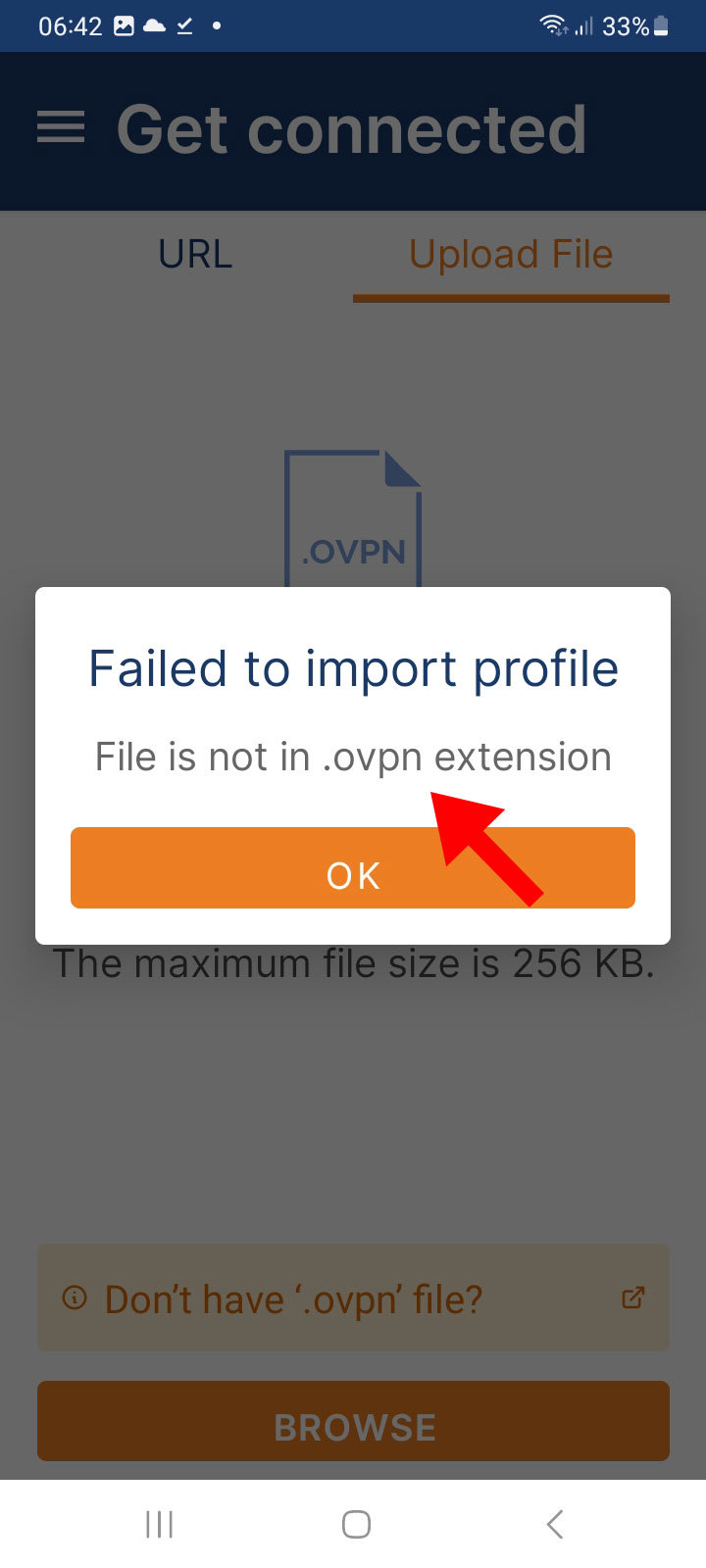Tap the maximum file size is 256 KB text
Image resolution: width=706 pixels, height=1568 pixels.
(353, 963)
